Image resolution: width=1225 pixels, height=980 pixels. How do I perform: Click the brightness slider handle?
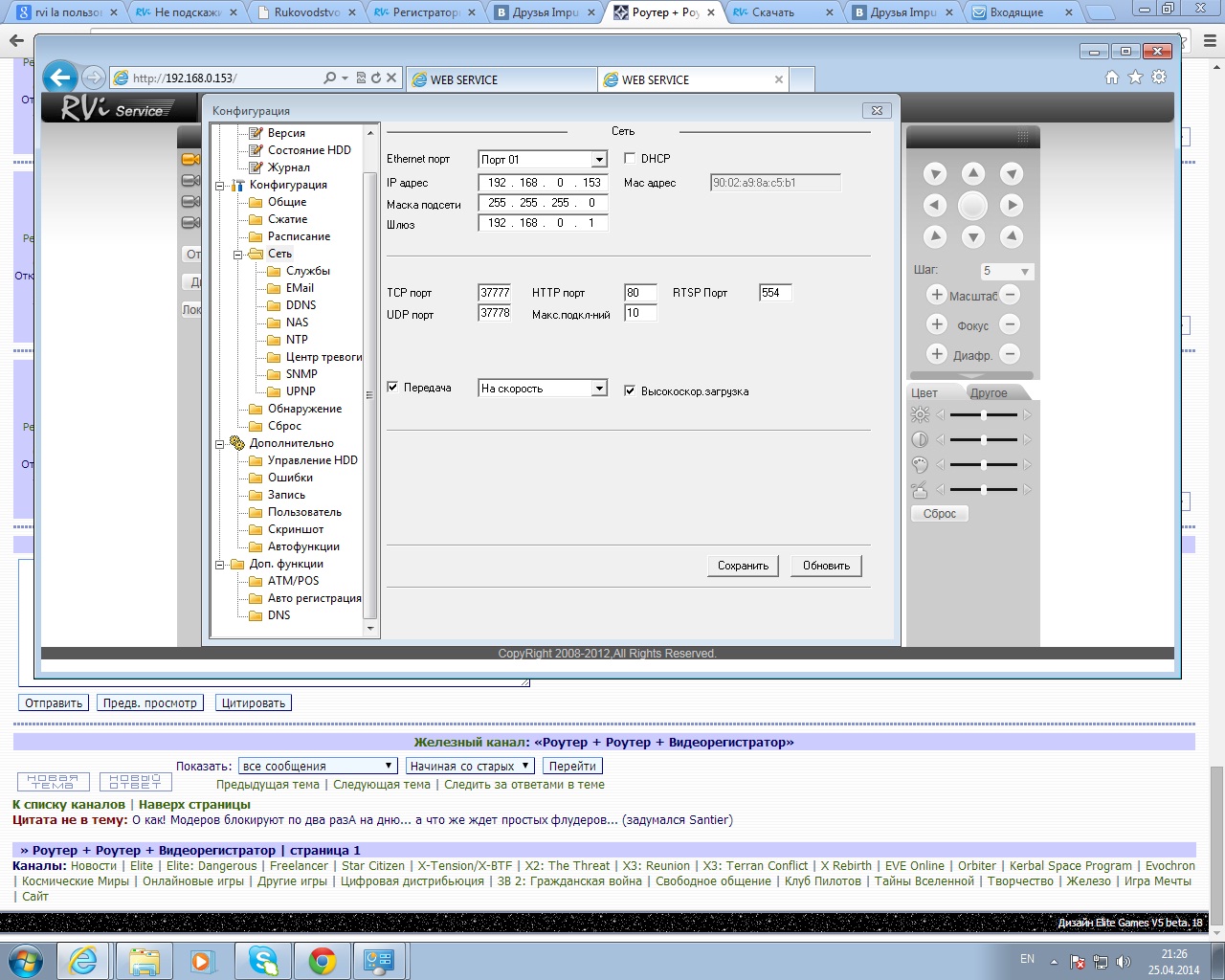click(984, 415)
